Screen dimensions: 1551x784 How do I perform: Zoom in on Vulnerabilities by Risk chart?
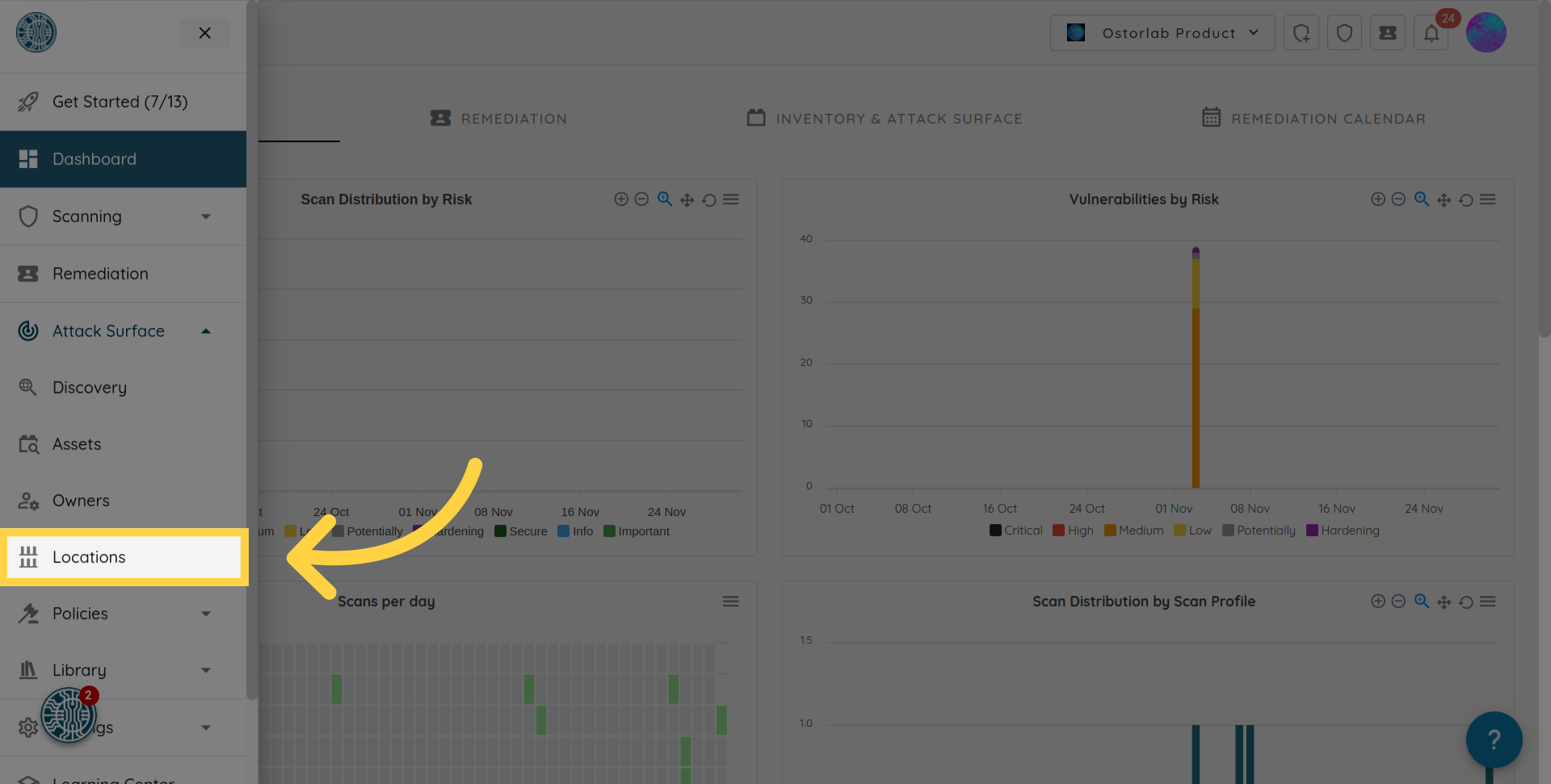pos(1378,199)
